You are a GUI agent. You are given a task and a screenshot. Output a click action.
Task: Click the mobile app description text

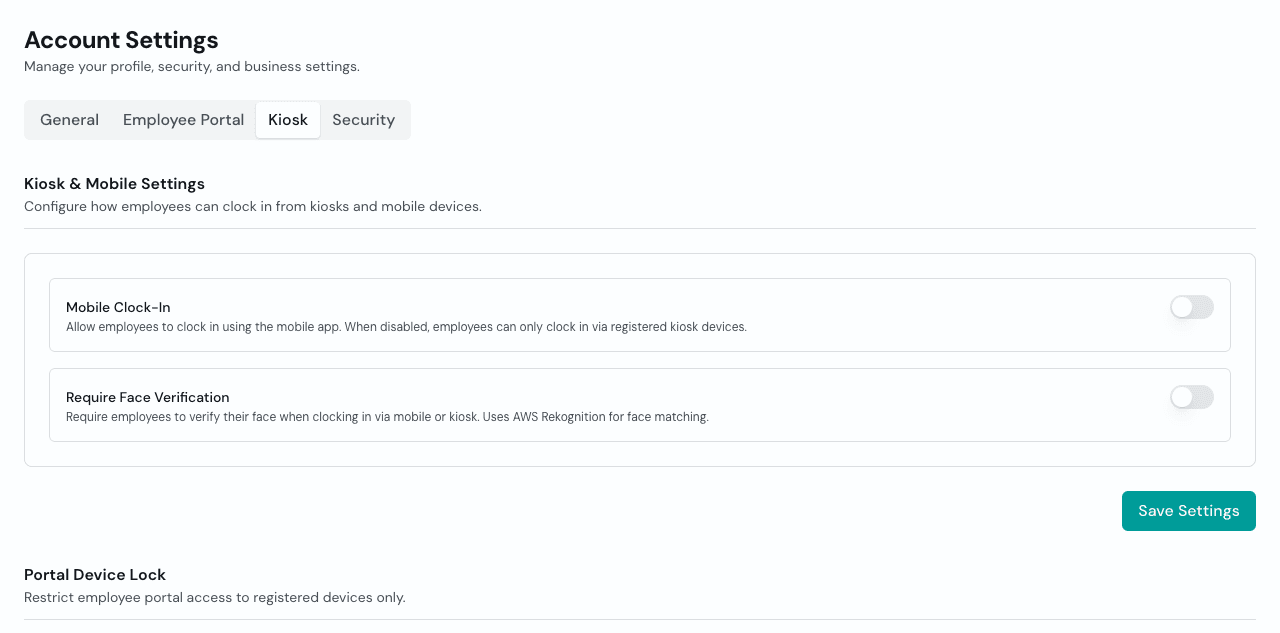(406, 326)
